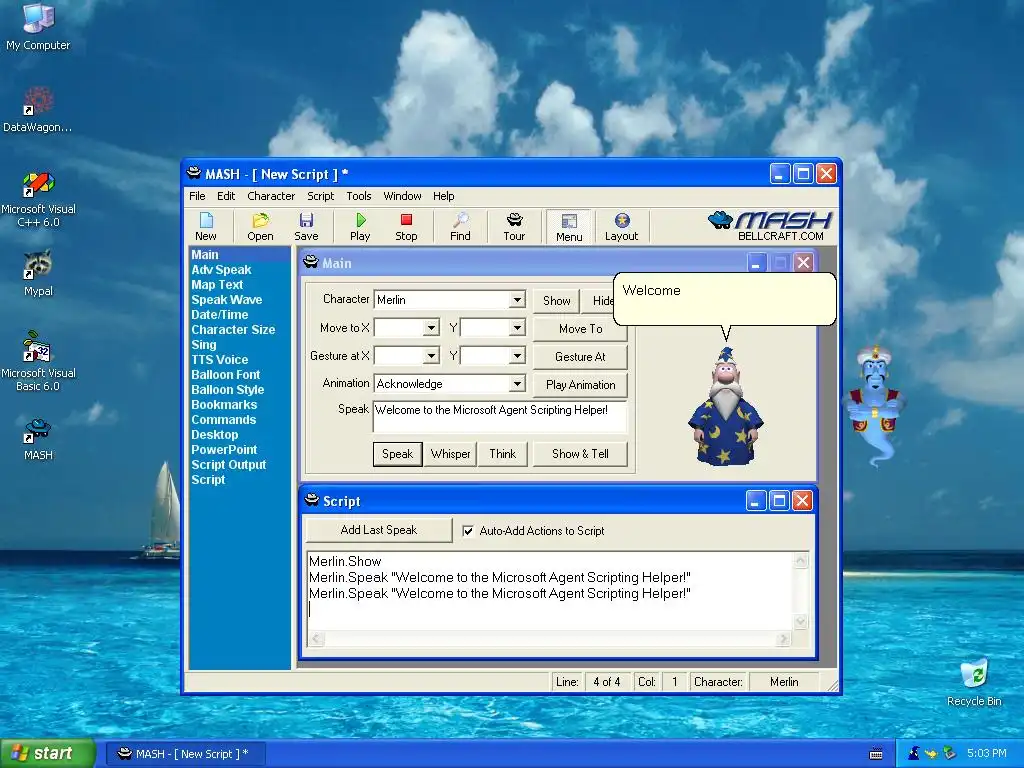Click the Play Animation button
Viewport: 1024px width, 768px height.
pos(580,385)
